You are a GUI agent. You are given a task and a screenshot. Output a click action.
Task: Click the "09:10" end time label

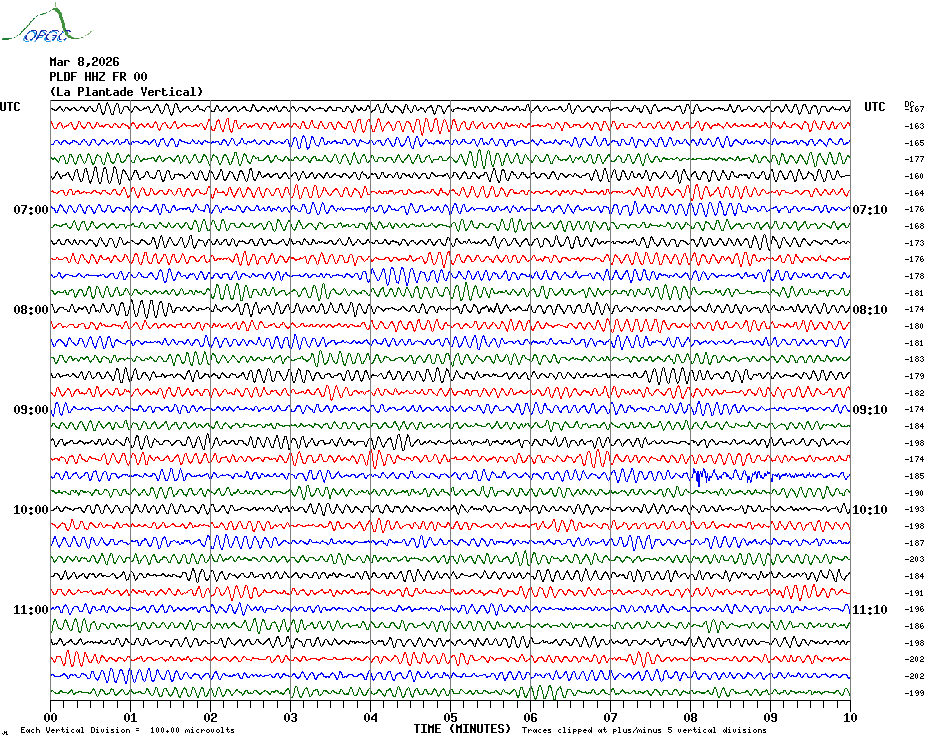[870, 410]
